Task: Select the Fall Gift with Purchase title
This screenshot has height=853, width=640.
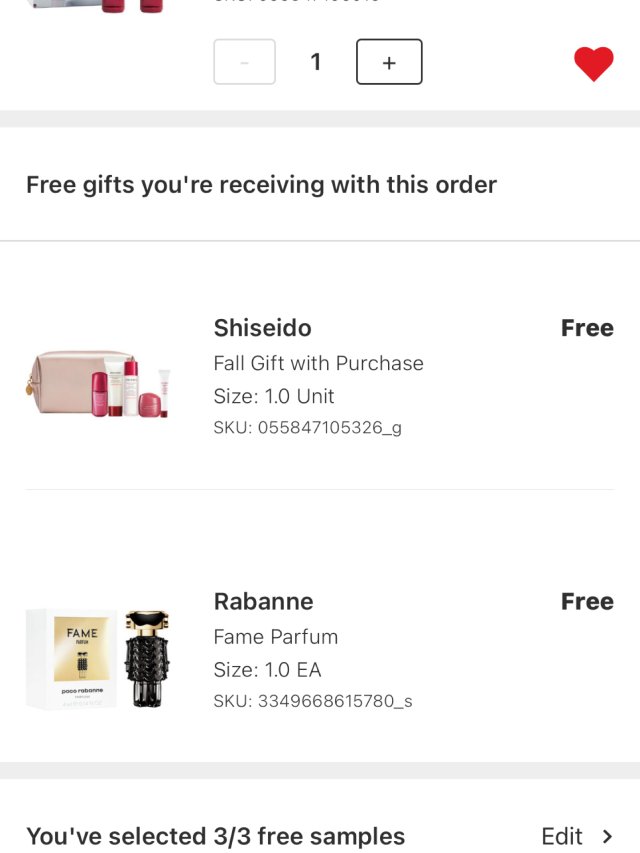Action: pyautogui.click(x=318, y=363)
